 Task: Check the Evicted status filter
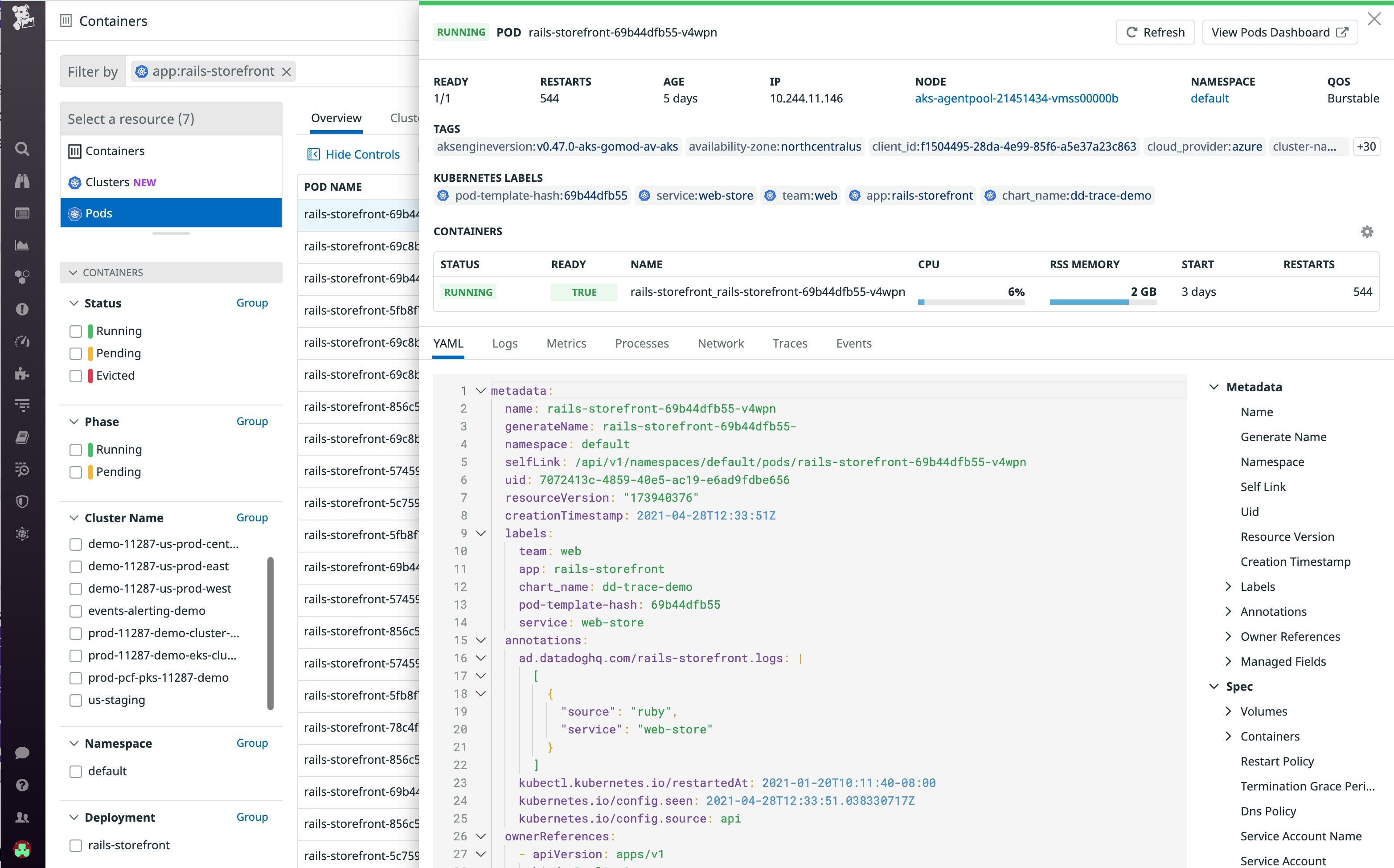coord(76,376)
